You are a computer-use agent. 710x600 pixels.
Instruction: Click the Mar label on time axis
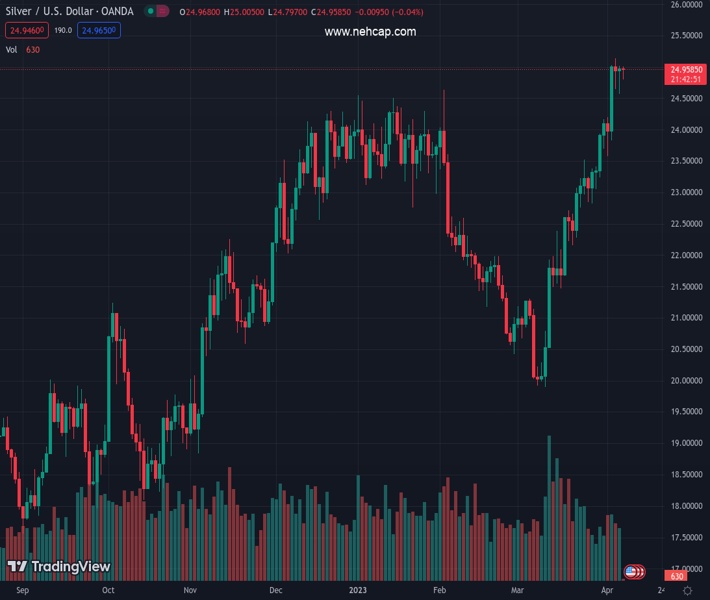(516, 591)
